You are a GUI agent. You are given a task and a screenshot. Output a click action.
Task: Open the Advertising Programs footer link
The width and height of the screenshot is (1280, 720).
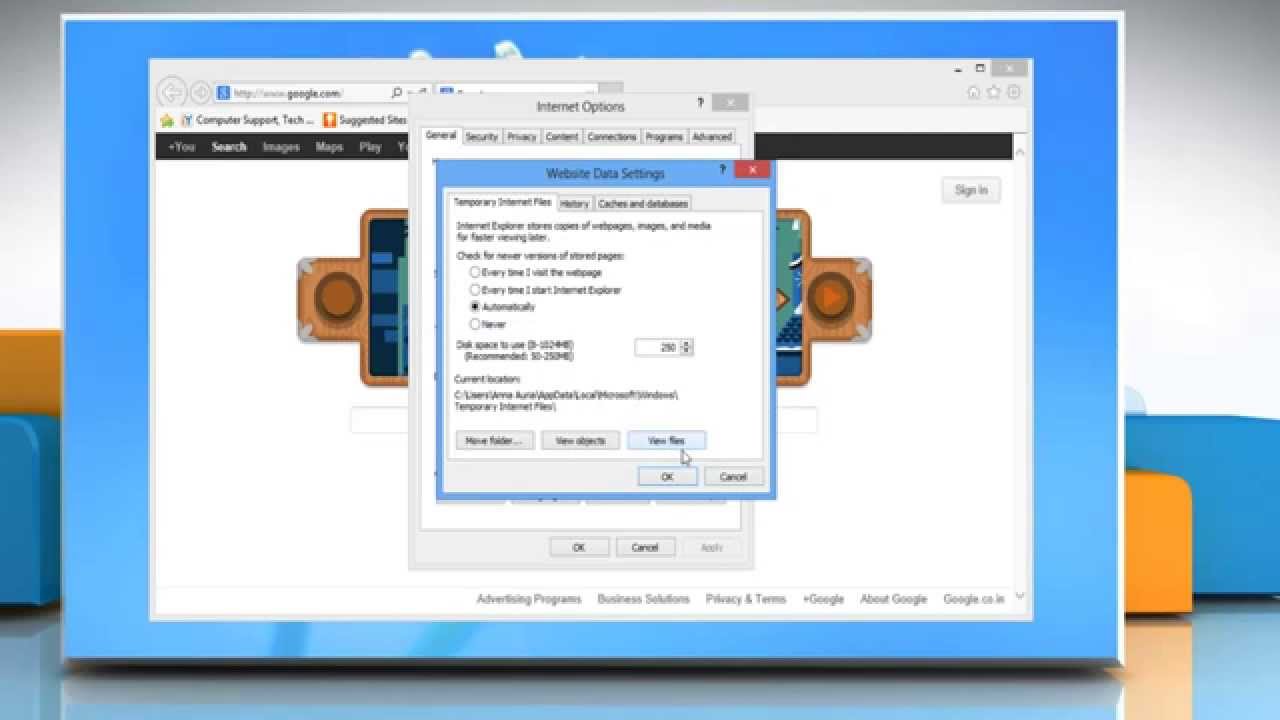coord(529,599)
